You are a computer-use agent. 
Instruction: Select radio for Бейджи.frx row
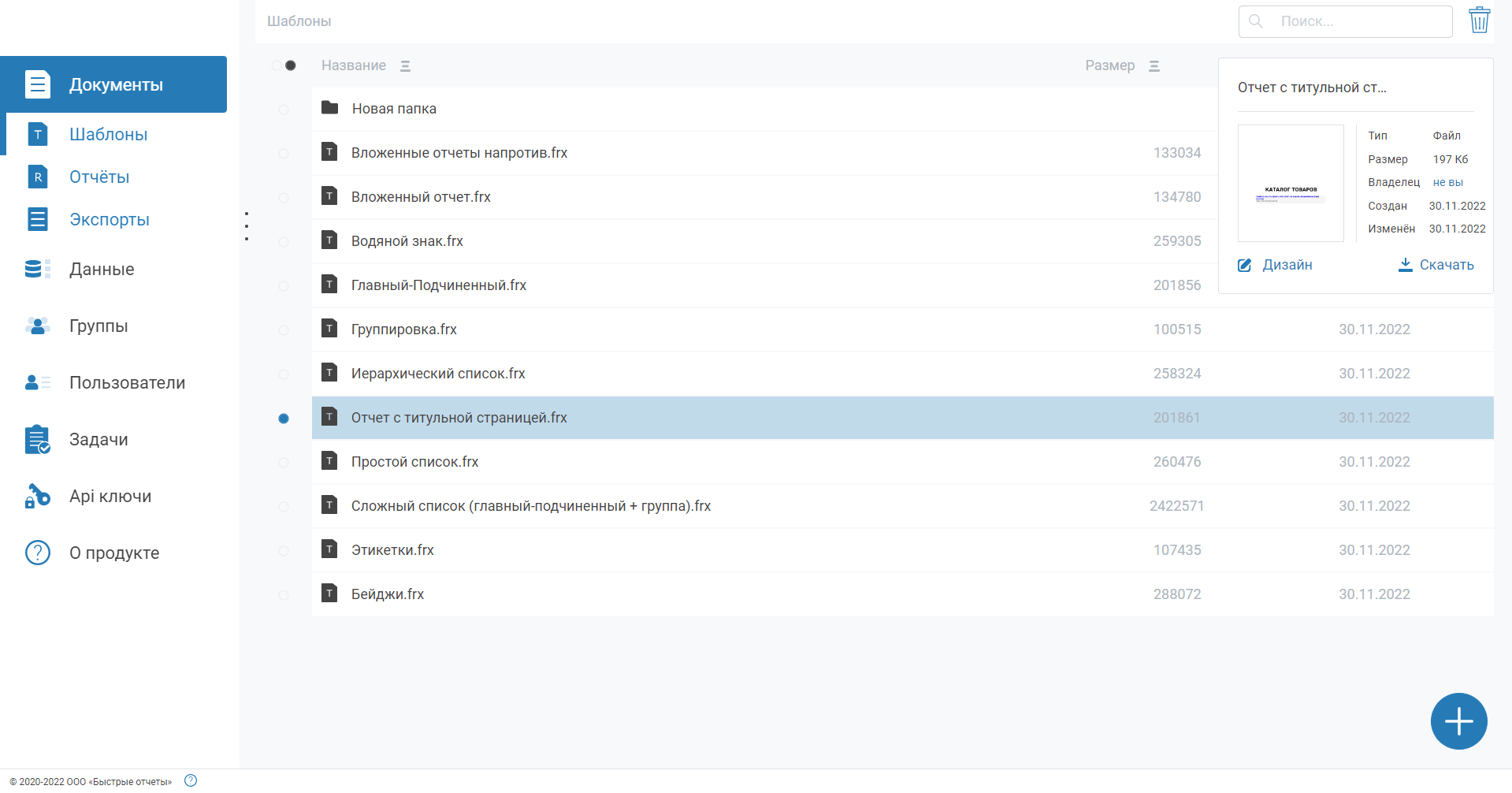284,595
